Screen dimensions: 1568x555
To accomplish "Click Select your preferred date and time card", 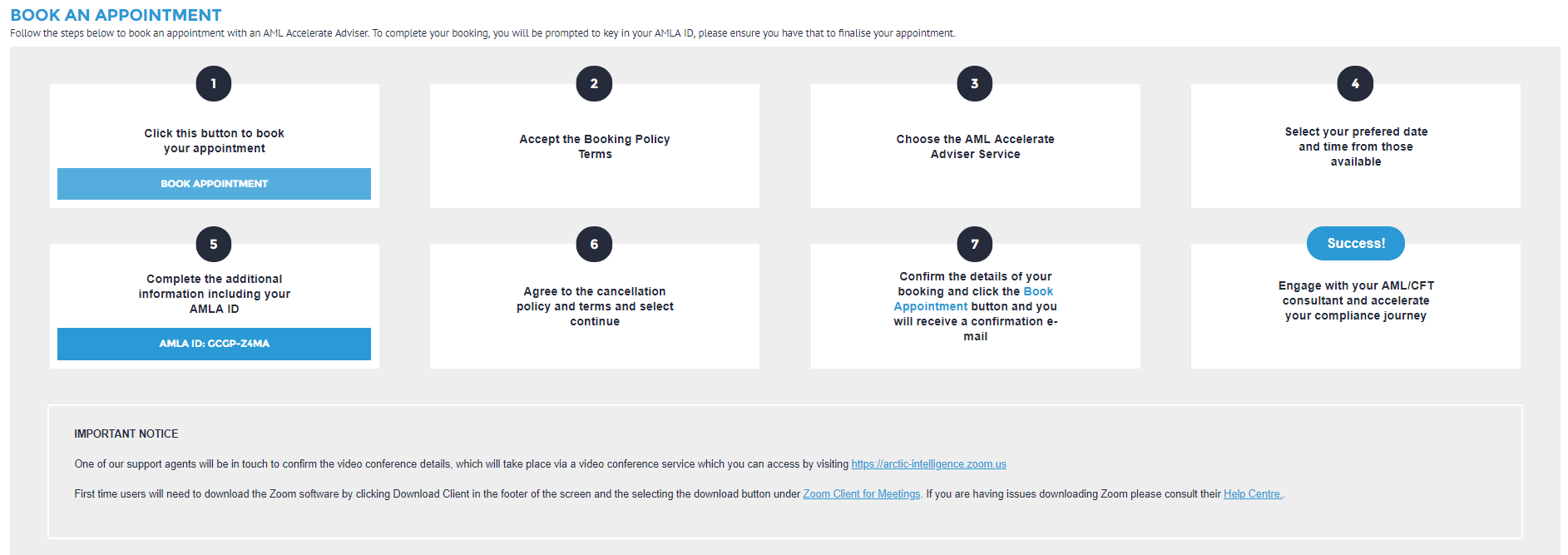I will point(1355,146).
